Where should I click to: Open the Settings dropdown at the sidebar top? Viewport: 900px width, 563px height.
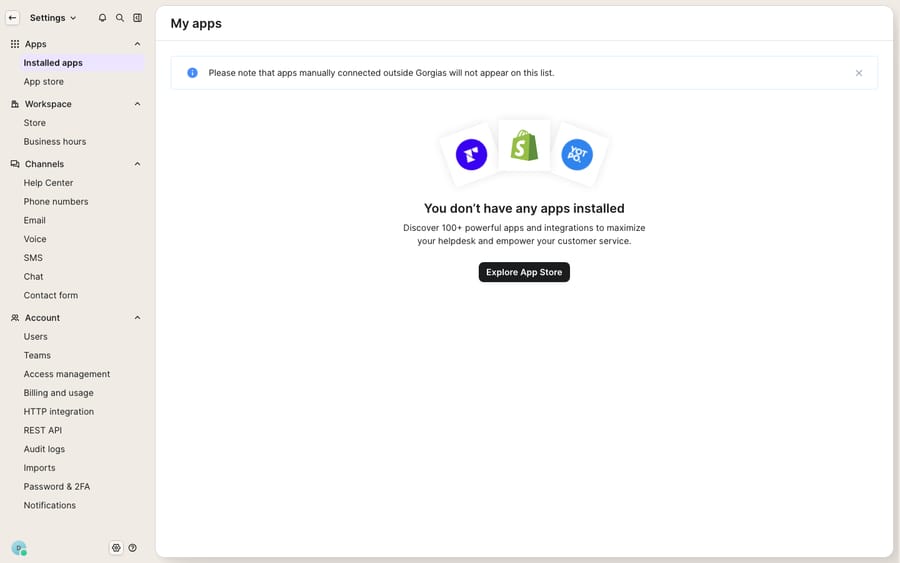point(53,18)
